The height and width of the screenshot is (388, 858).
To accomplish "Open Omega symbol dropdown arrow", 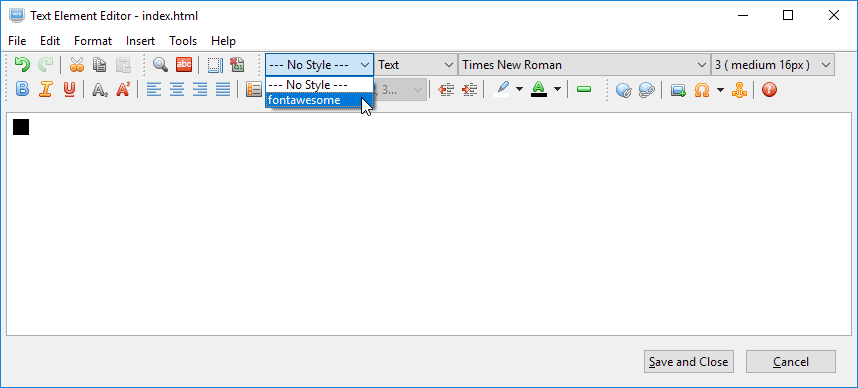I will coord(720,90).
